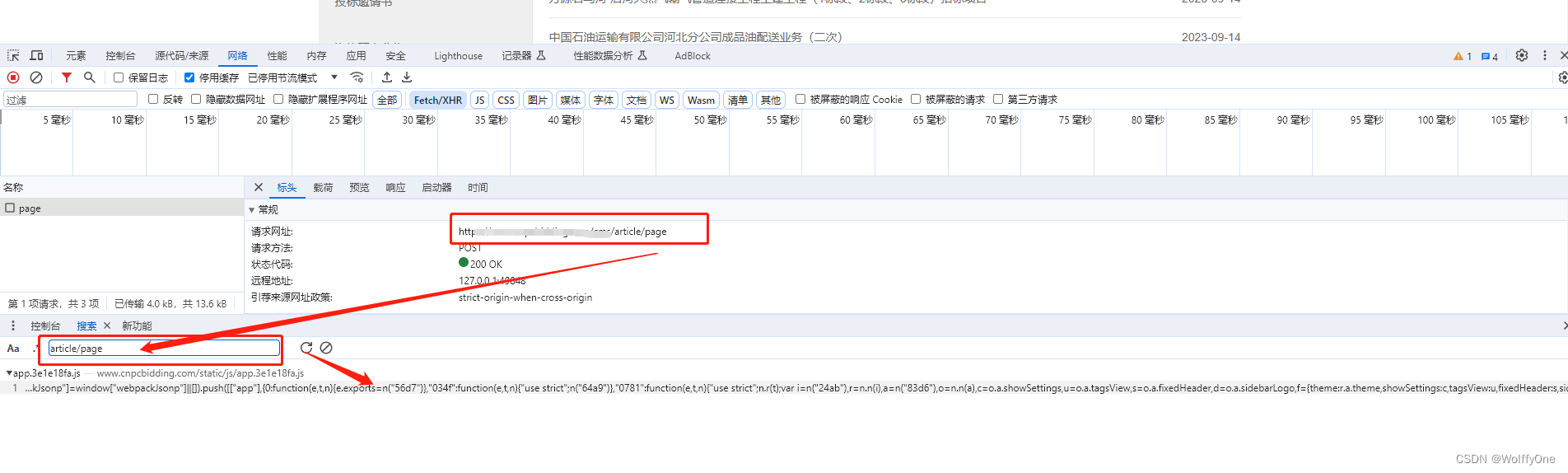This screenshot has height=473, width=1568.
Task: Open the 记录器 panel tab
Action: click(524, 55)
